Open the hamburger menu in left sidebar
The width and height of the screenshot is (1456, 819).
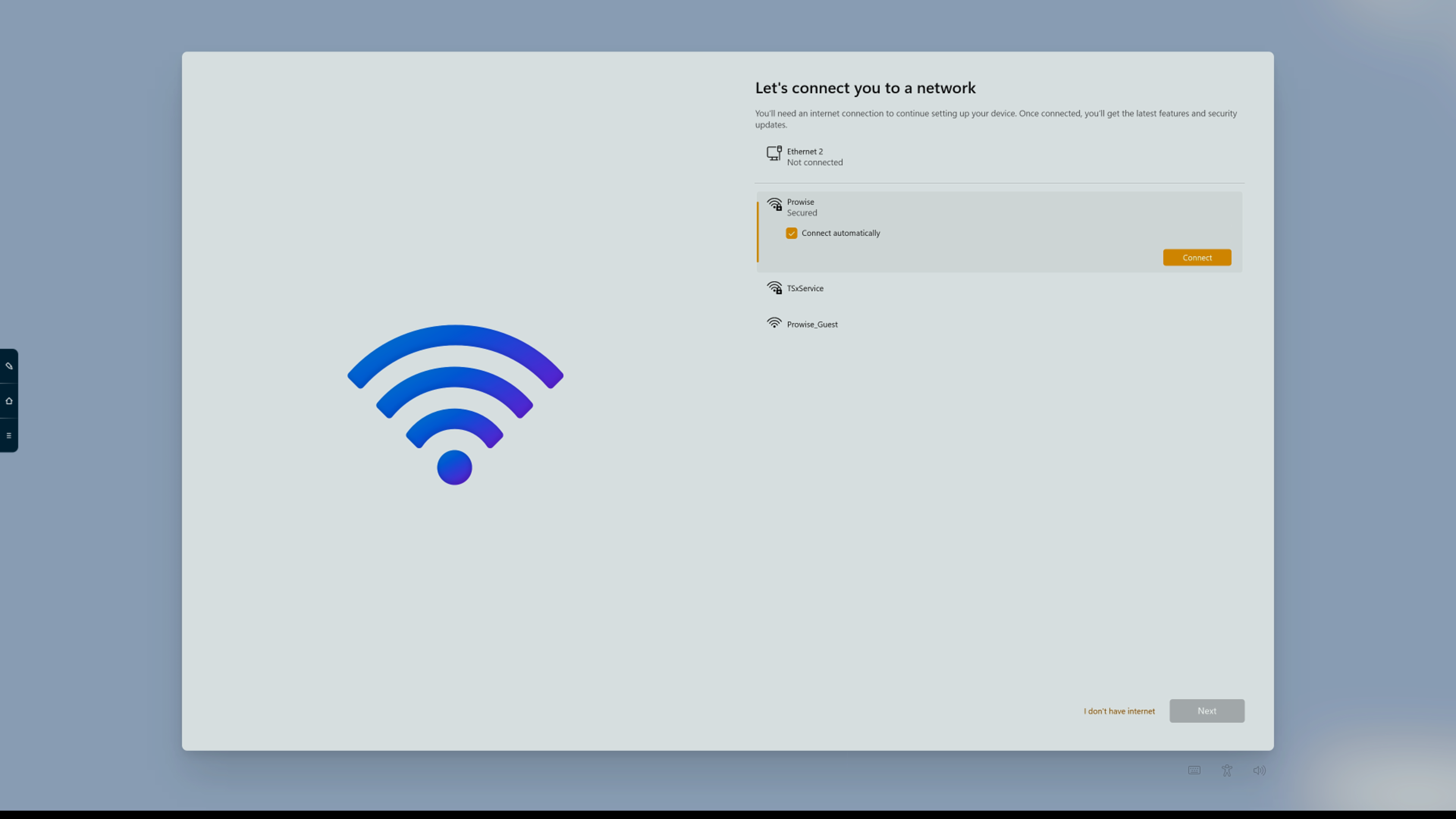pyautogui.click(x=9, y=435)
